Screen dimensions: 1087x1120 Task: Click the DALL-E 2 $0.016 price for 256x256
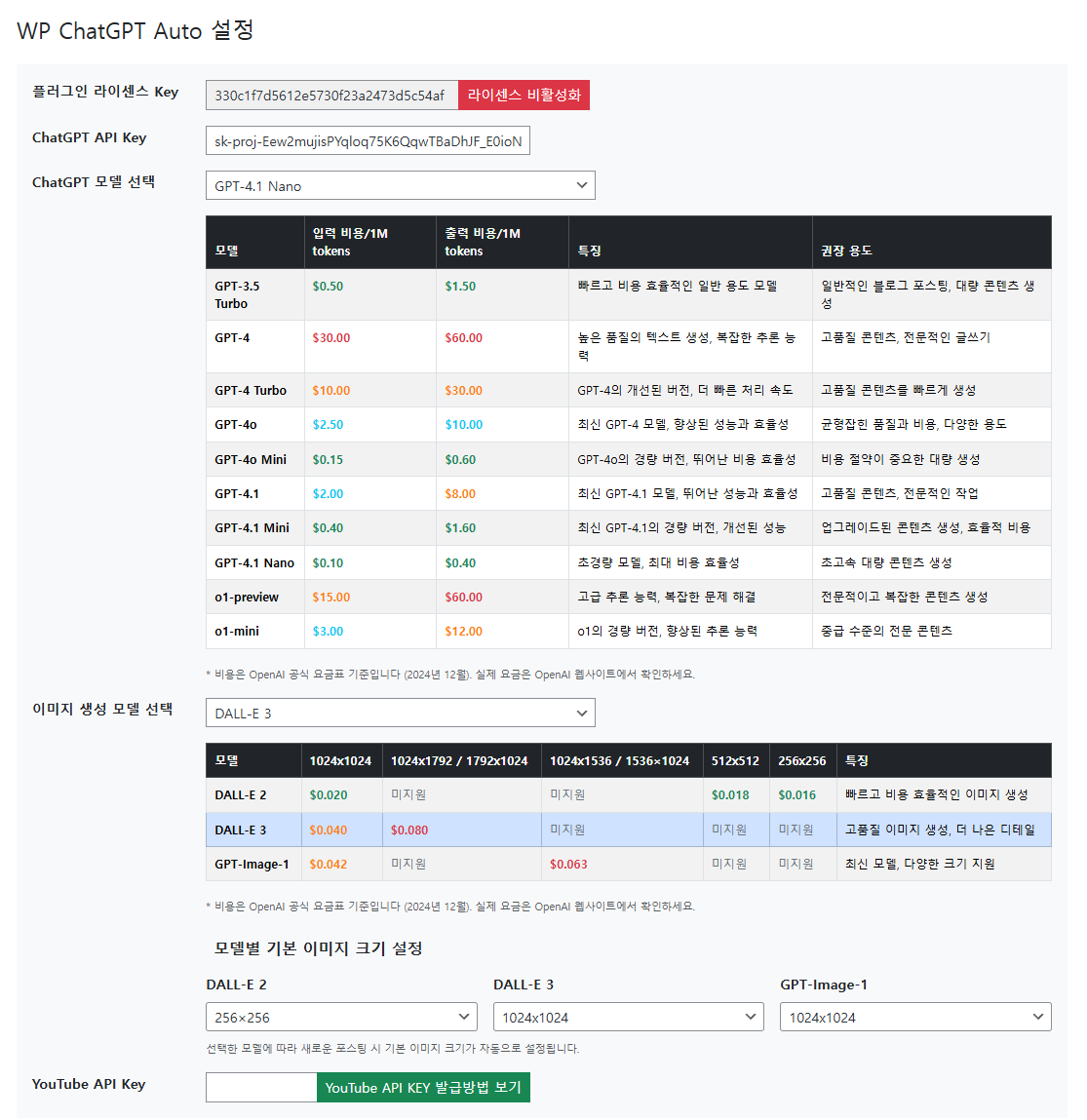[797, 795]
